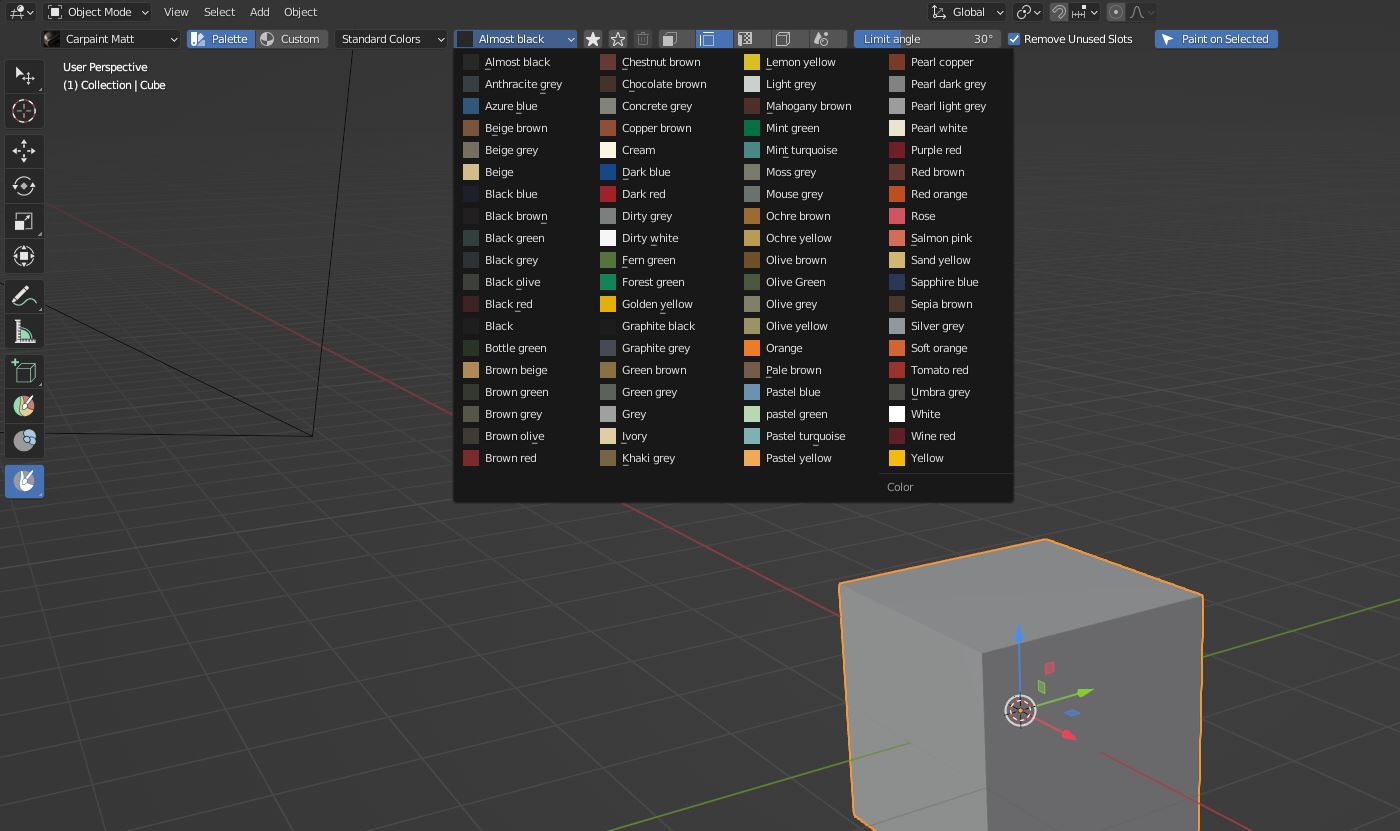Open the Standard Colors dropdown
1400x831 pixels.
[391, 38]
